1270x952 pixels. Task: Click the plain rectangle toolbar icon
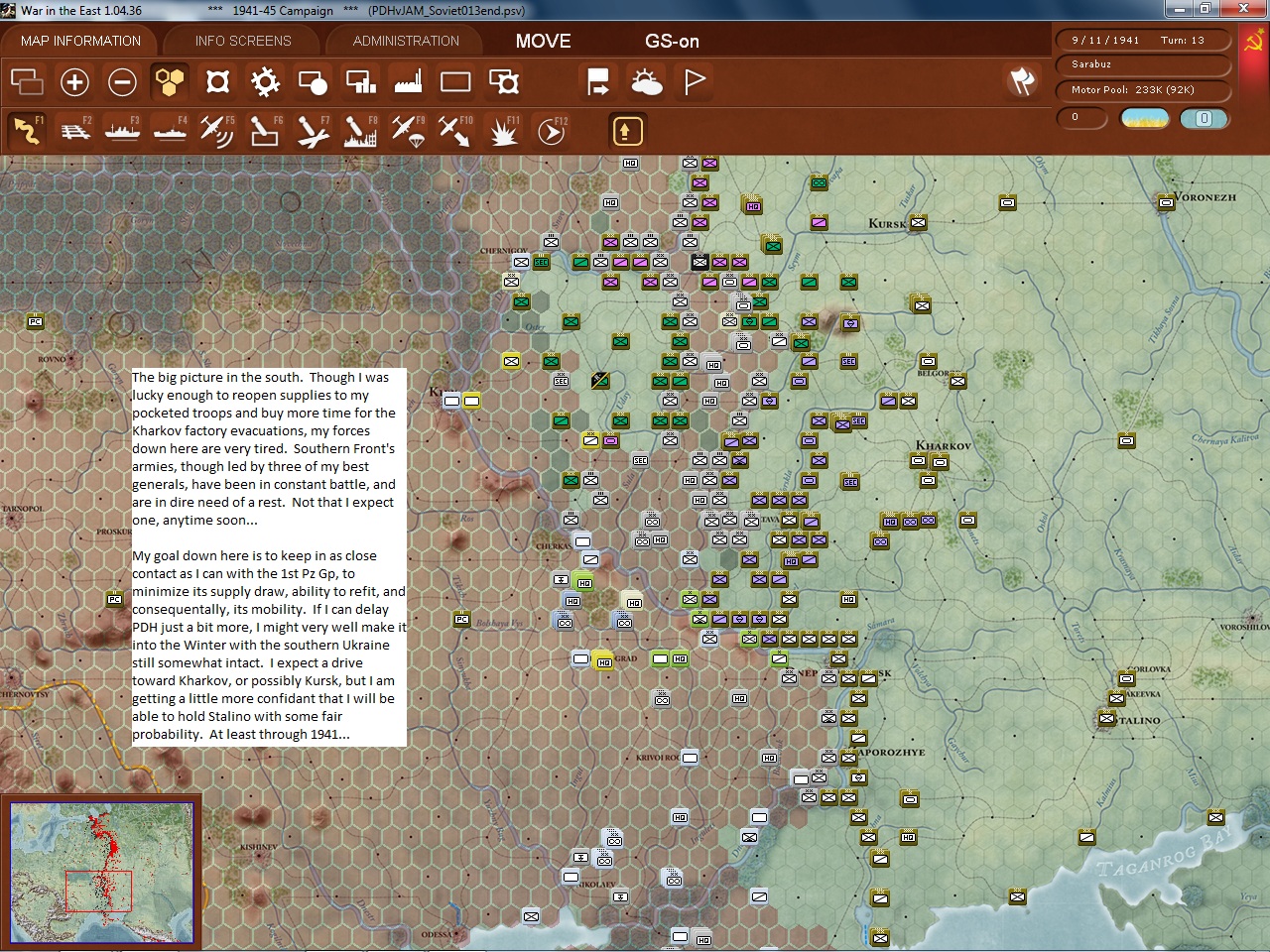[x=455, y=81]
